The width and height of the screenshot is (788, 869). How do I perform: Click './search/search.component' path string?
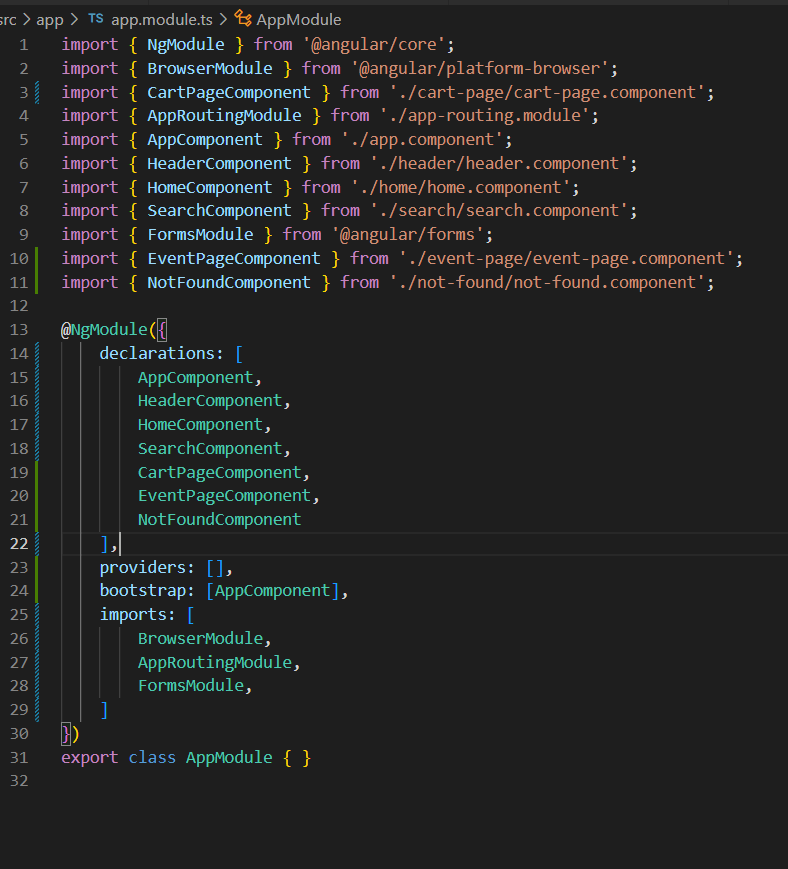(x=499, y=211)
